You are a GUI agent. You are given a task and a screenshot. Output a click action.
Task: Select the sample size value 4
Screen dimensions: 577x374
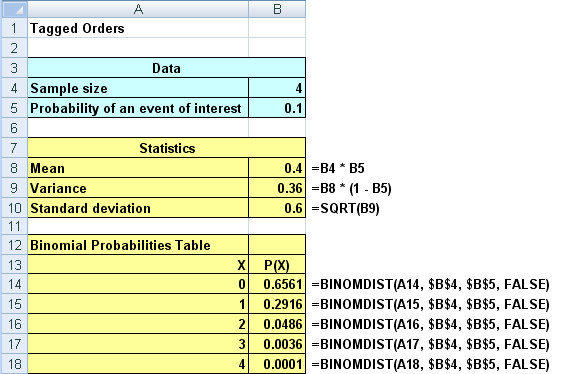coord(277,88)
